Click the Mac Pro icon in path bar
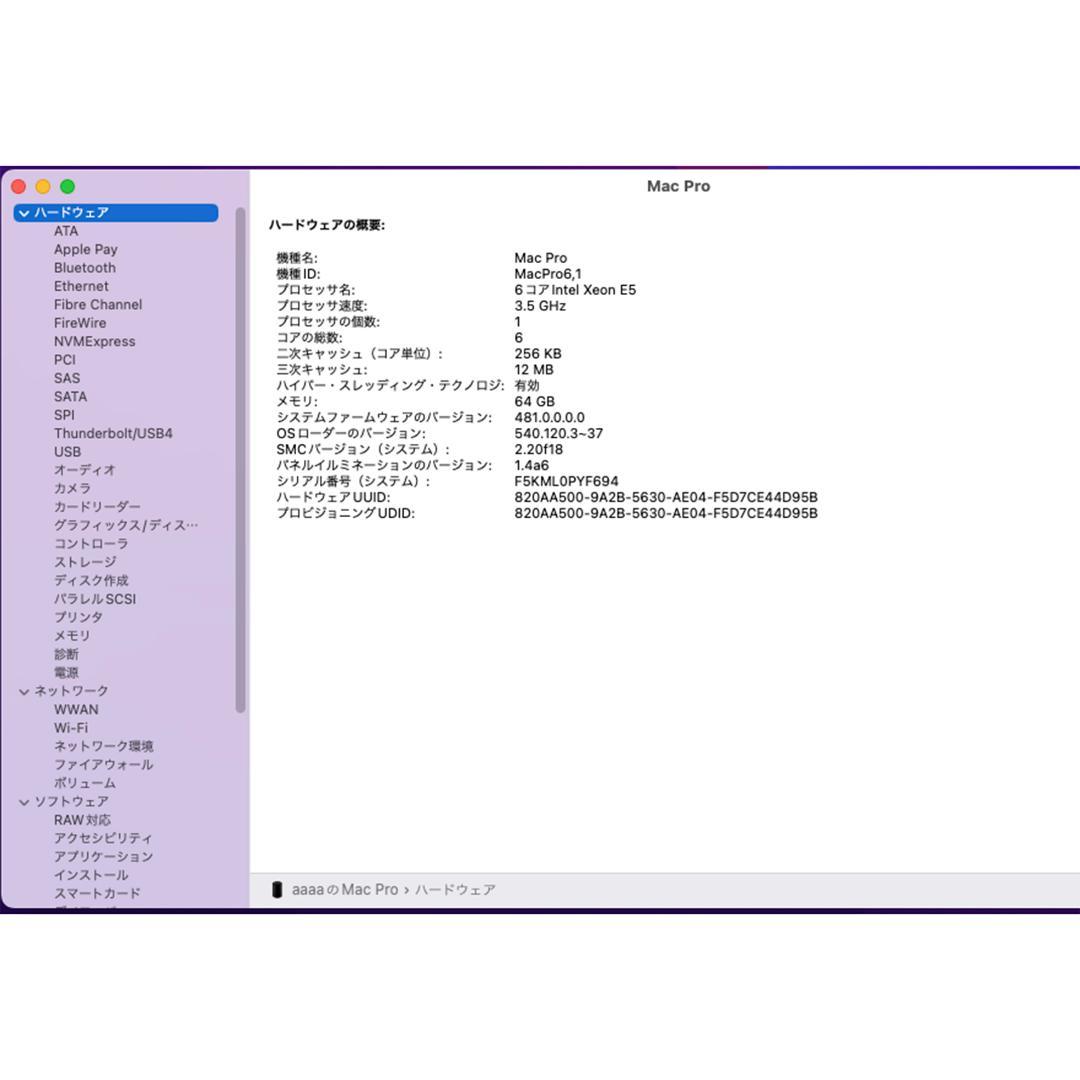The height and width of the screenshot is (1080, 1080). coord(277,889)
